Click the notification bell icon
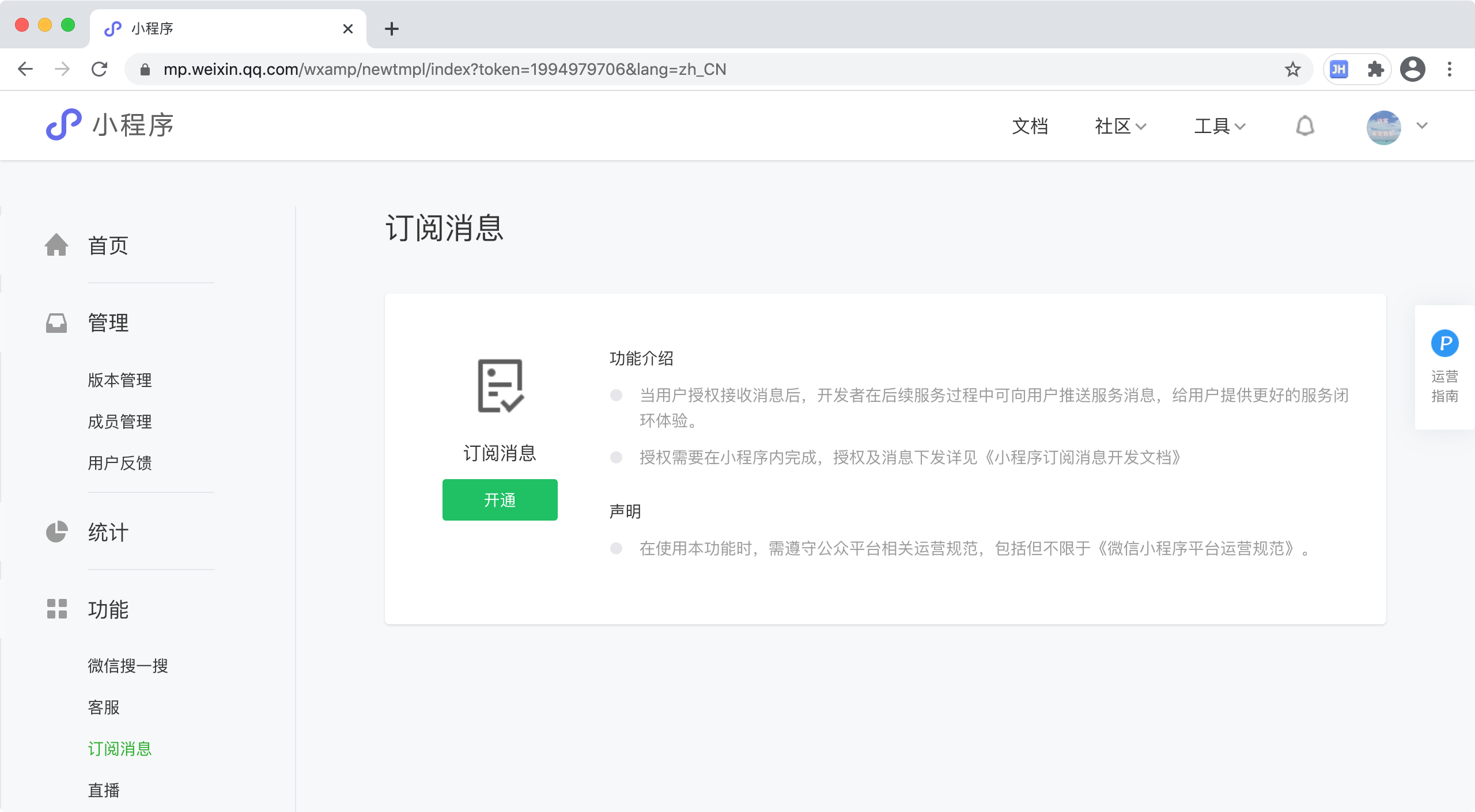The height and width of the screenshot is (812, 1475). (1304, 126)
